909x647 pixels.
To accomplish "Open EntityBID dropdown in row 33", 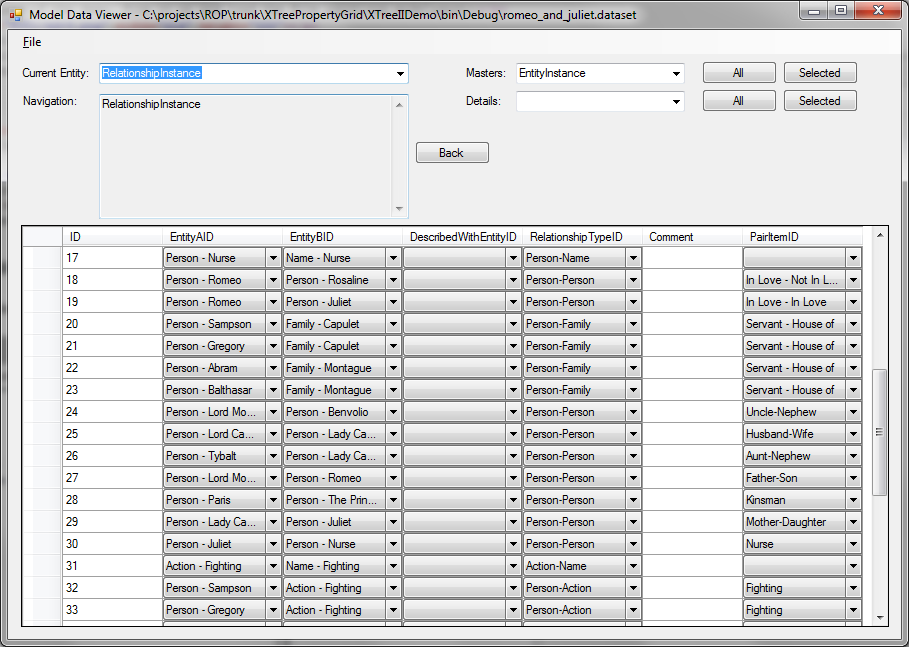I will pyautogui.click(x=394, y=610).
